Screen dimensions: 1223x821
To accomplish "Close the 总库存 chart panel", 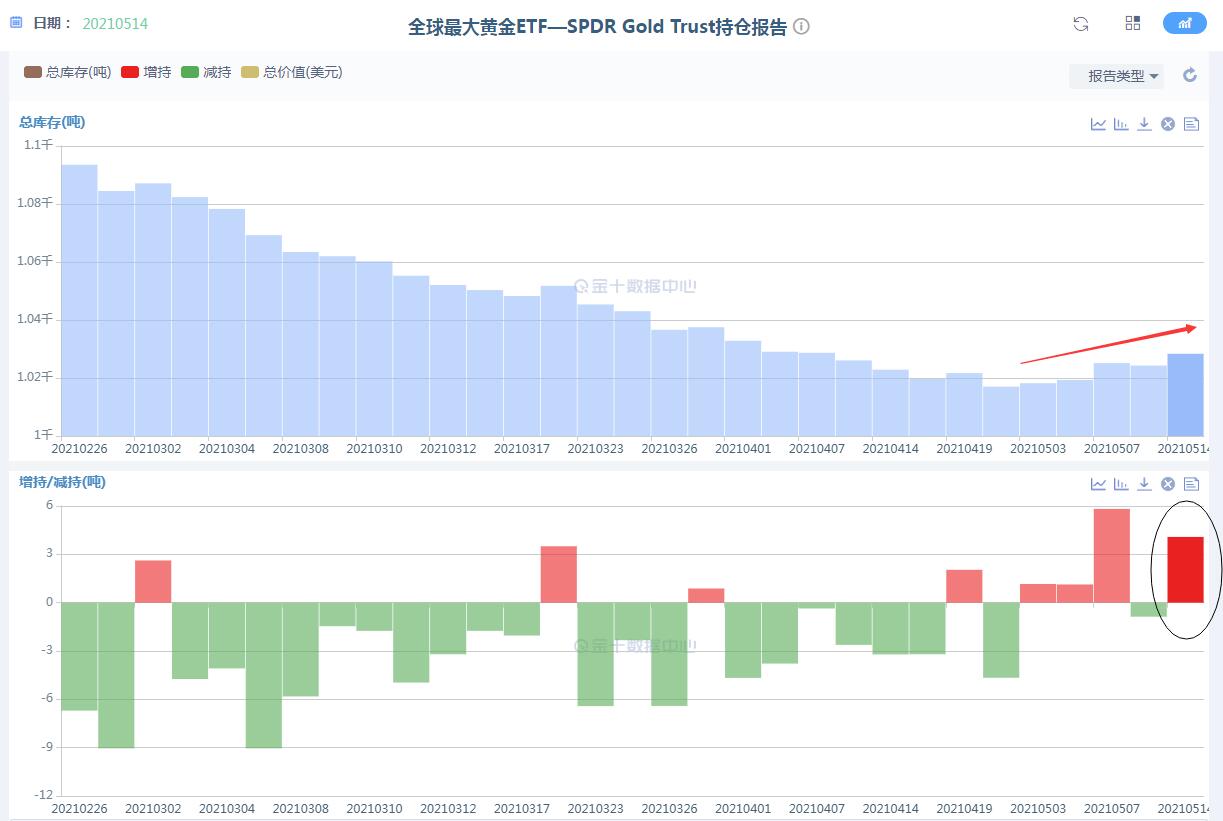I will (1167, 124).
